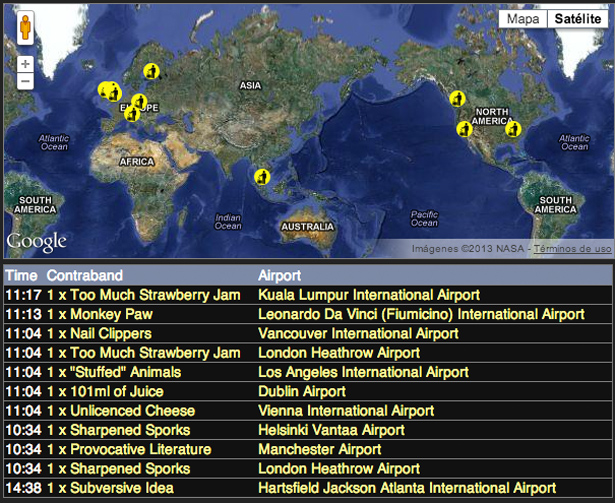This screenshot has width=615, height=503.
Task: Click the Los Angeles marker
Action: [464, 129]
